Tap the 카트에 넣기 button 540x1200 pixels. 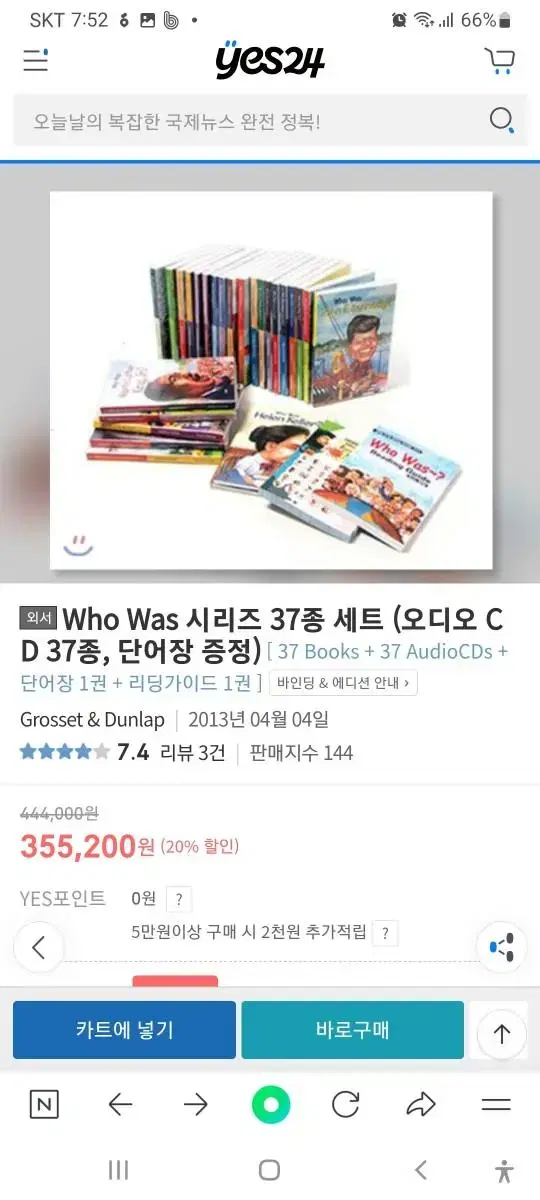coord(124,1029)
